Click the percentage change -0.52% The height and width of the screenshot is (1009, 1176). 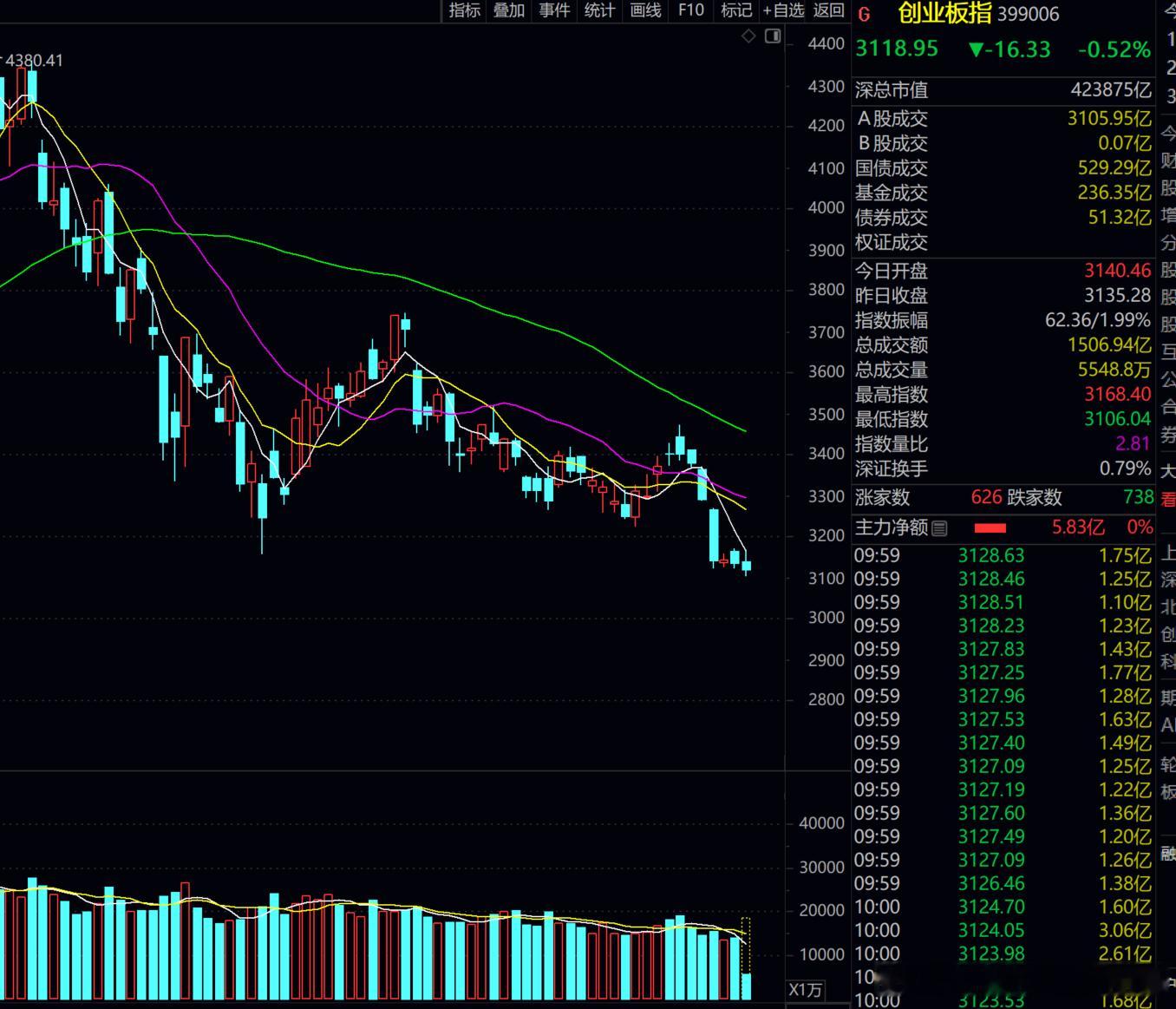coord(1114,49)
